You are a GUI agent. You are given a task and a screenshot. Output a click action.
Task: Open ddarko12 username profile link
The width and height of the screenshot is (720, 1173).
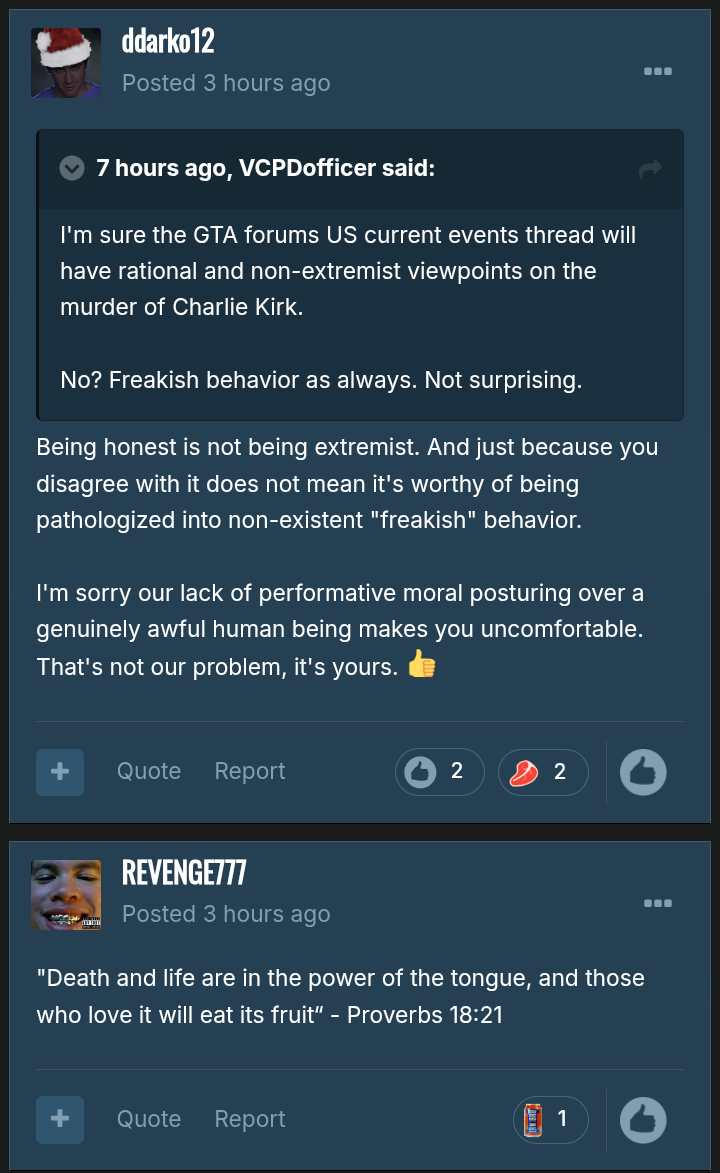168,40
